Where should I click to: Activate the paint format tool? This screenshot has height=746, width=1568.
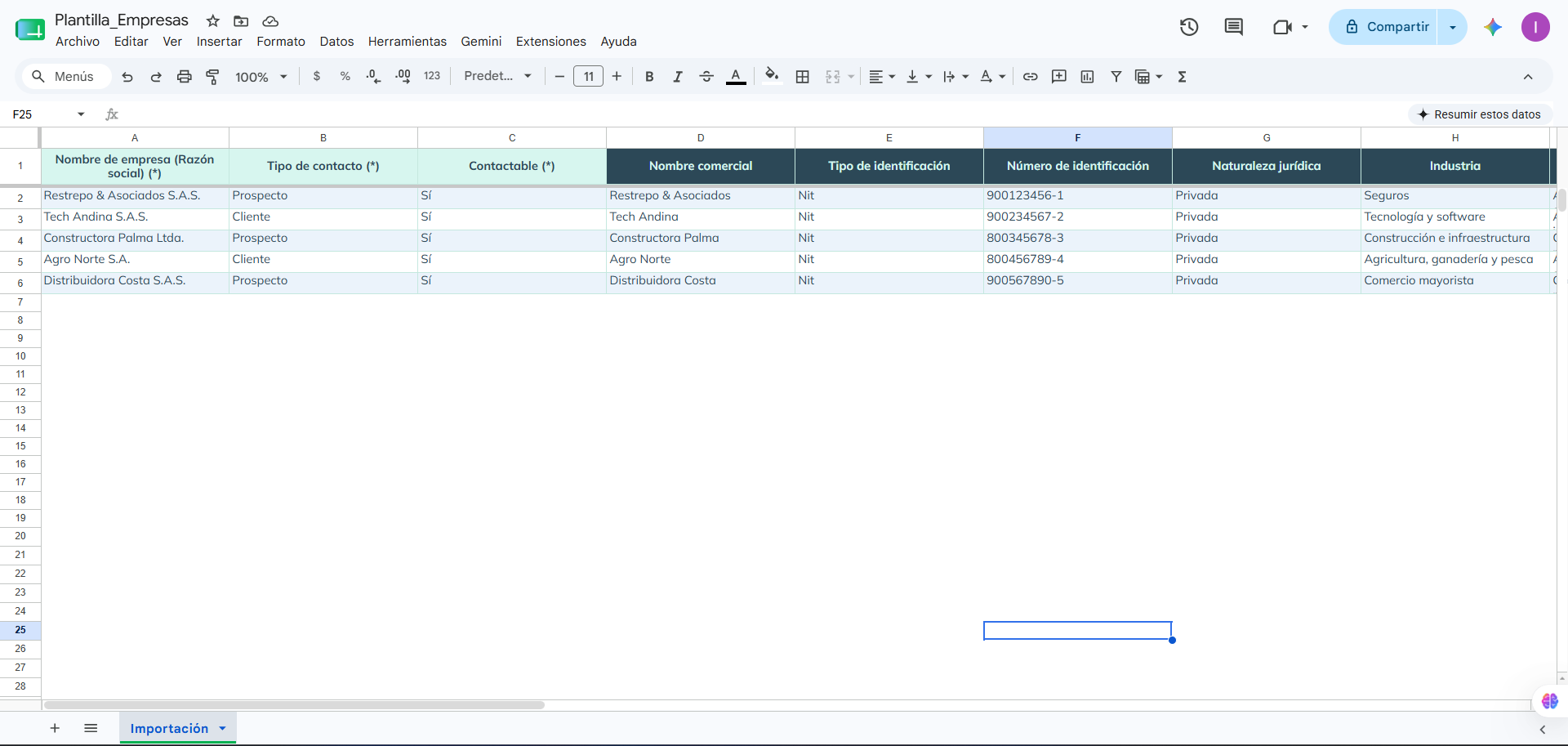[x=212, y=77]
